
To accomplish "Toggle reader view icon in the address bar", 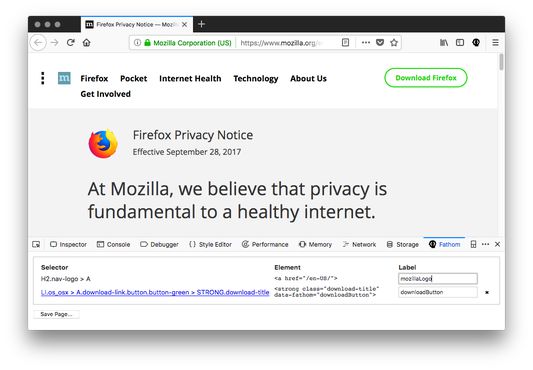I will 345,43.
